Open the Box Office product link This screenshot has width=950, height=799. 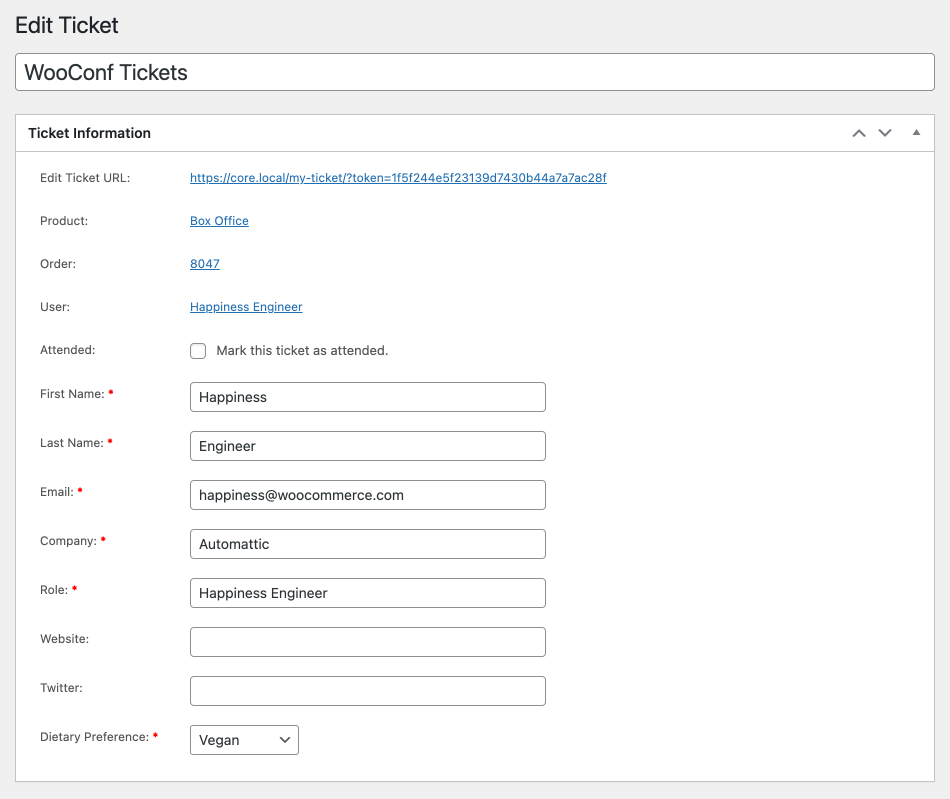pos(219,221)
